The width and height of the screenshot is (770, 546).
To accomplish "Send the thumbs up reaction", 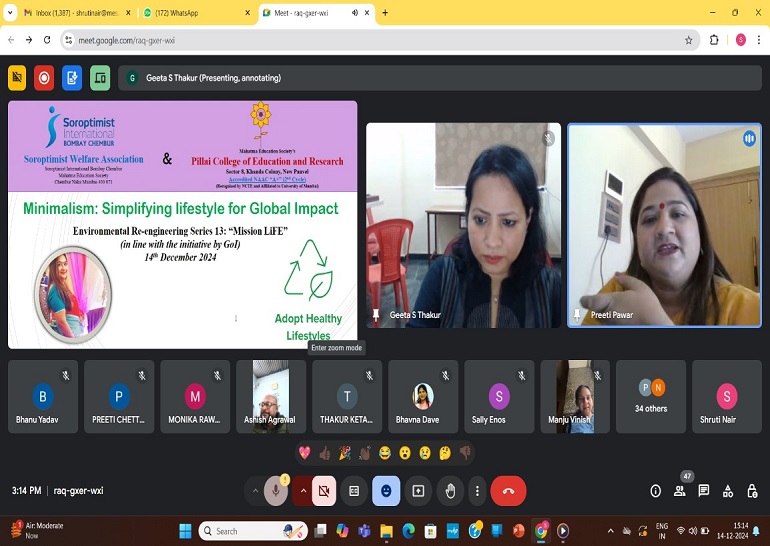I will click(325, 453).
